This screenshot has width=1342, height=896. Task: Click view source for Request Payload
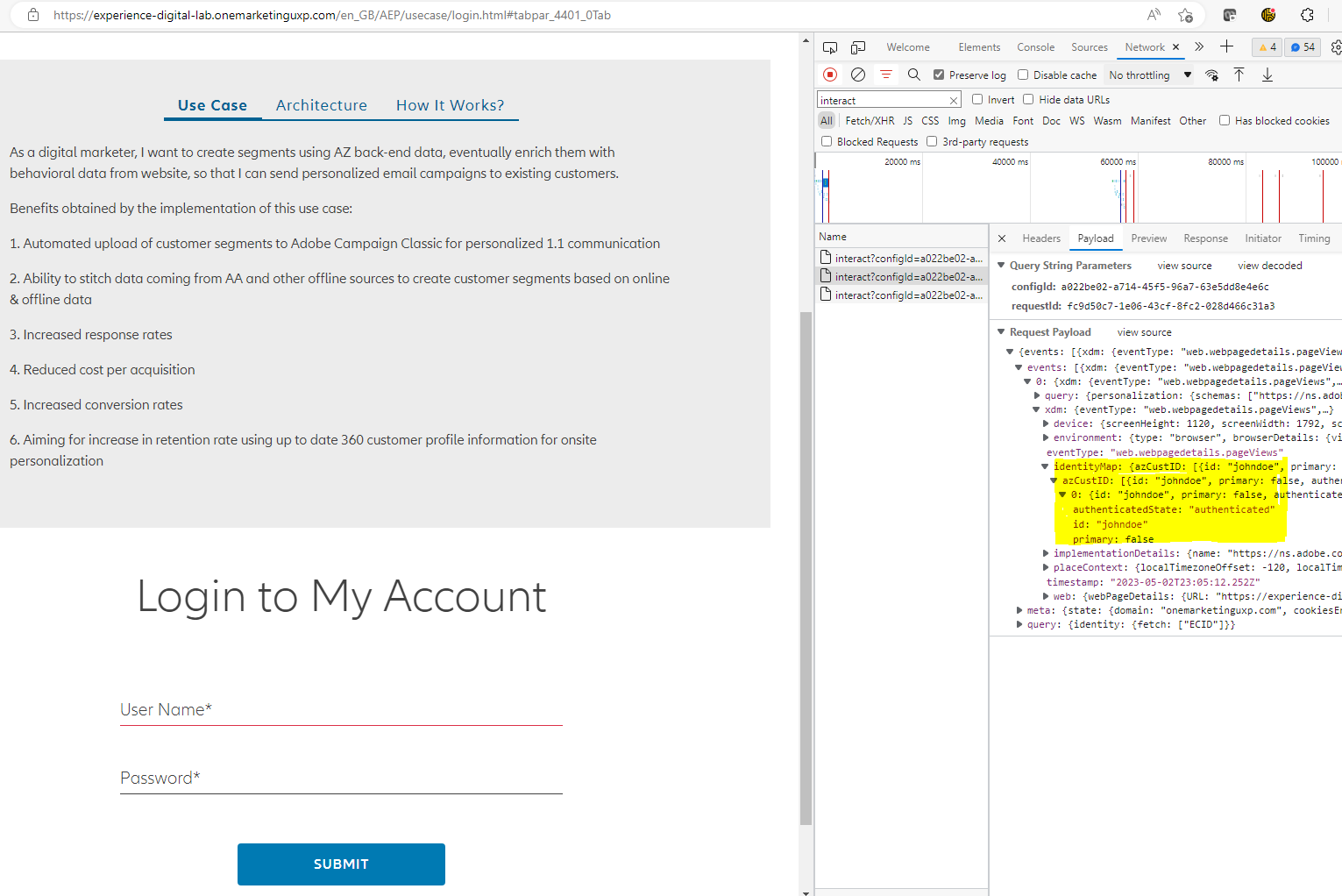tap(1144, 332)
